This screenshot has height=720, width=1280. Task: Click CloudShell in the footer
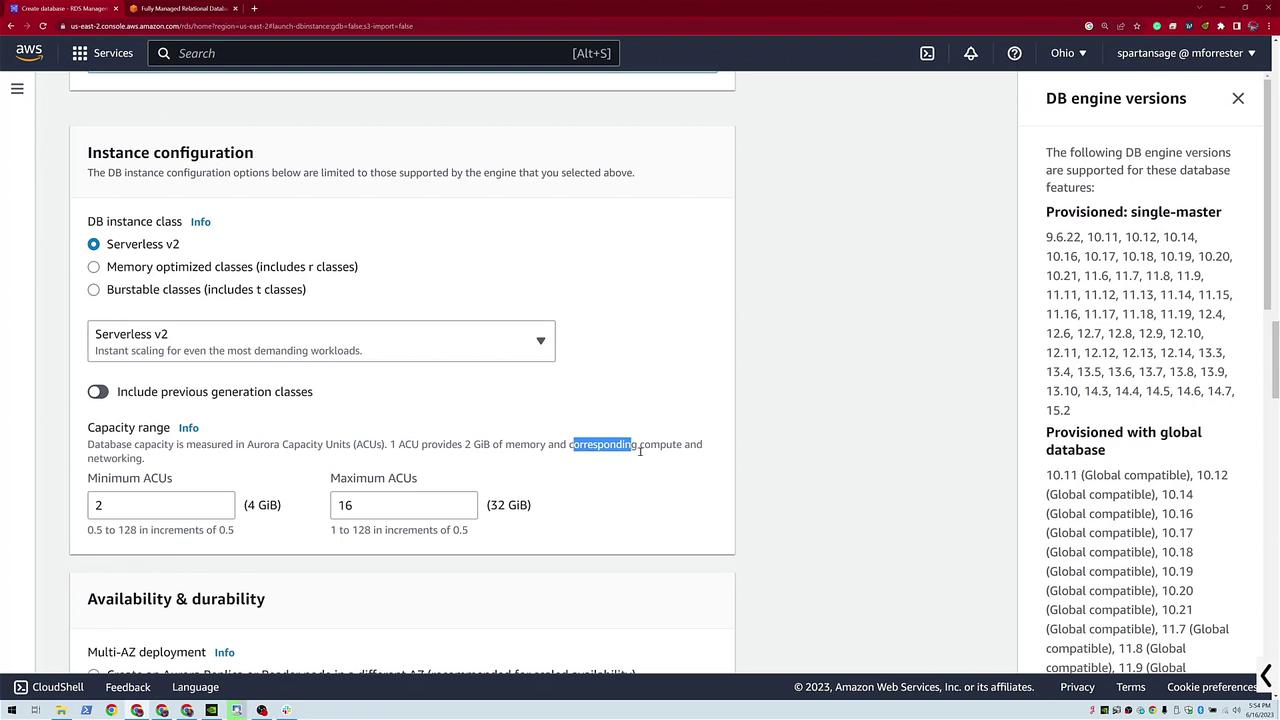pyautogui.click(x=58, y=687)
